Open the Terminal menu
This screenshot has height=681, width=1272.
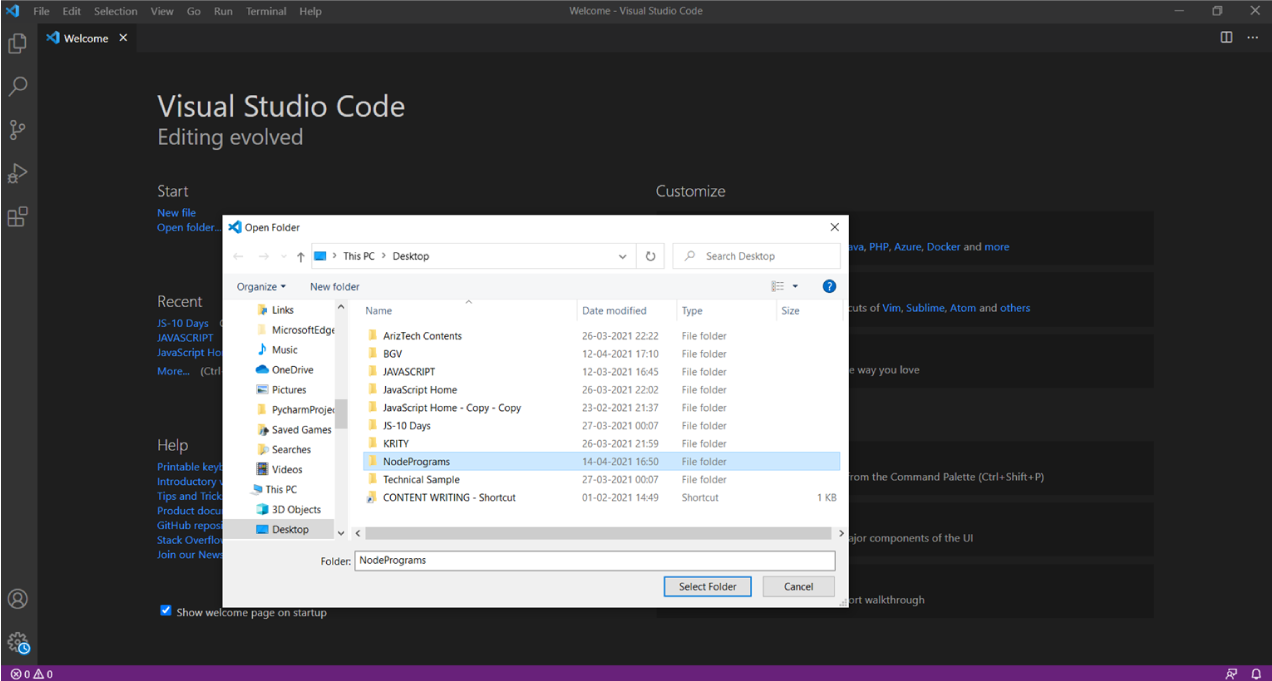[x=265, y=11]
